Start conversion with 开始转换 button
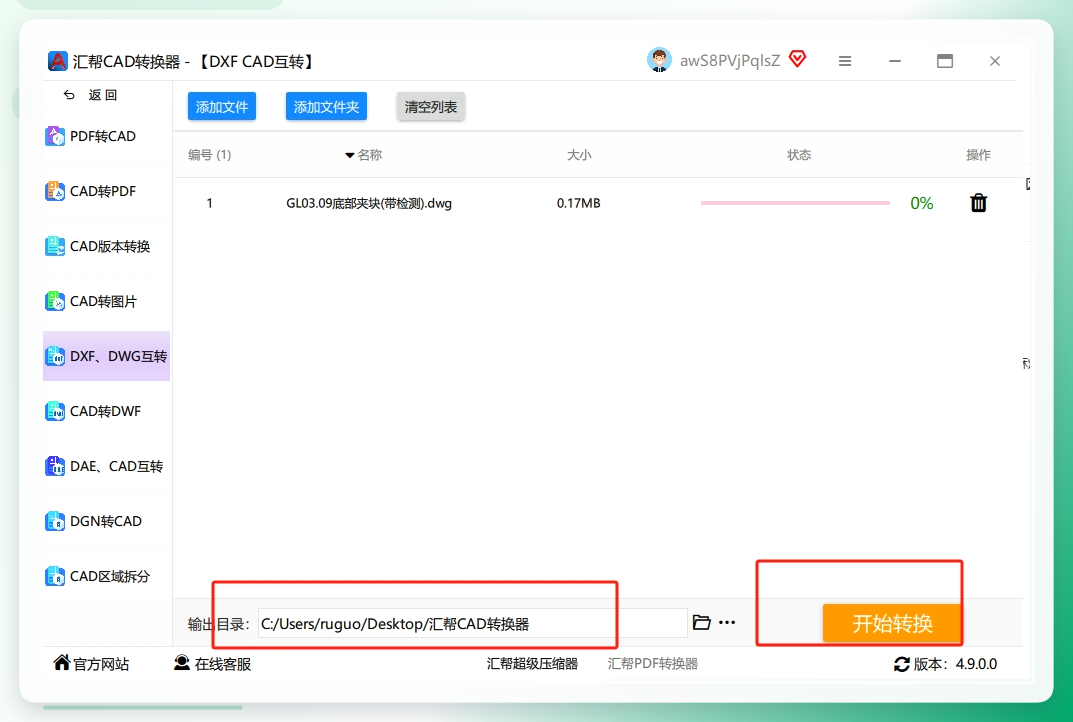Image resolution: width=1073 pixels, height=722 pixels. (892, 623)
